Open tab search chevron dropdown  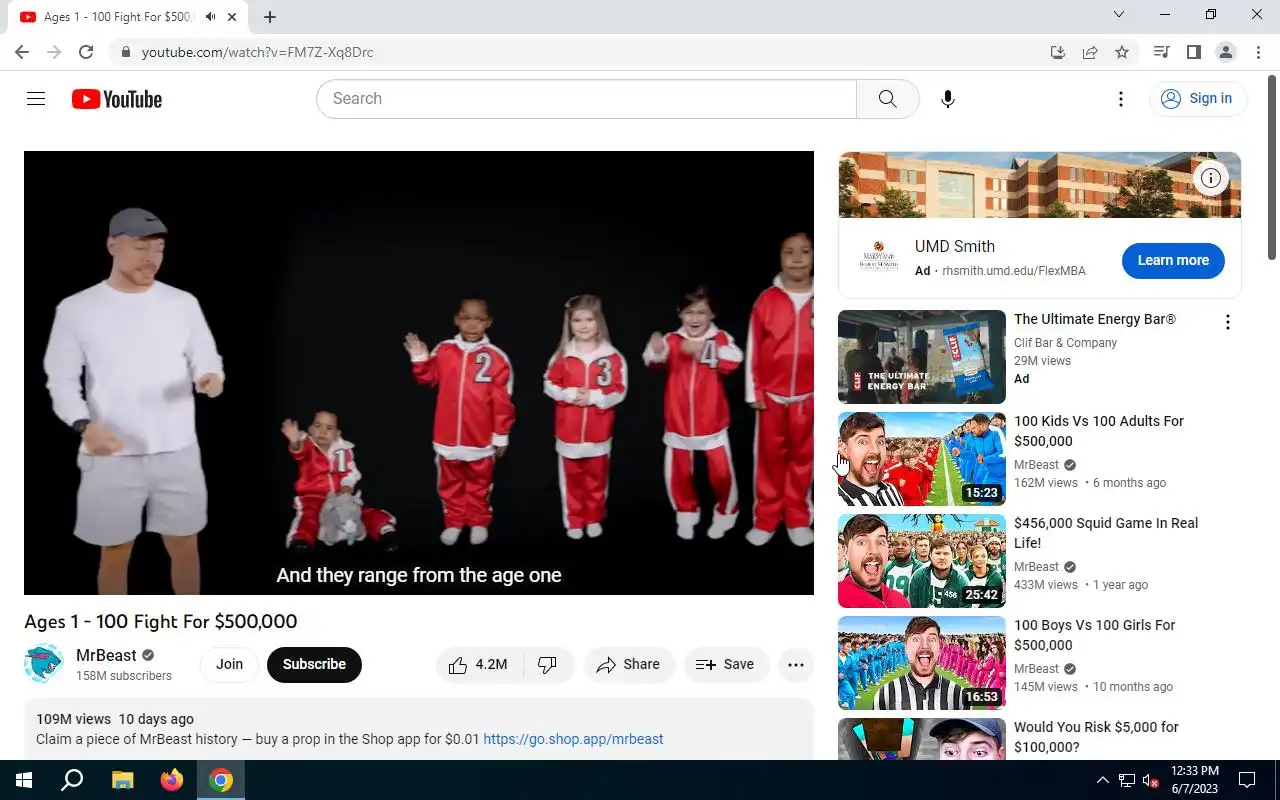(x=1119, y=14)
